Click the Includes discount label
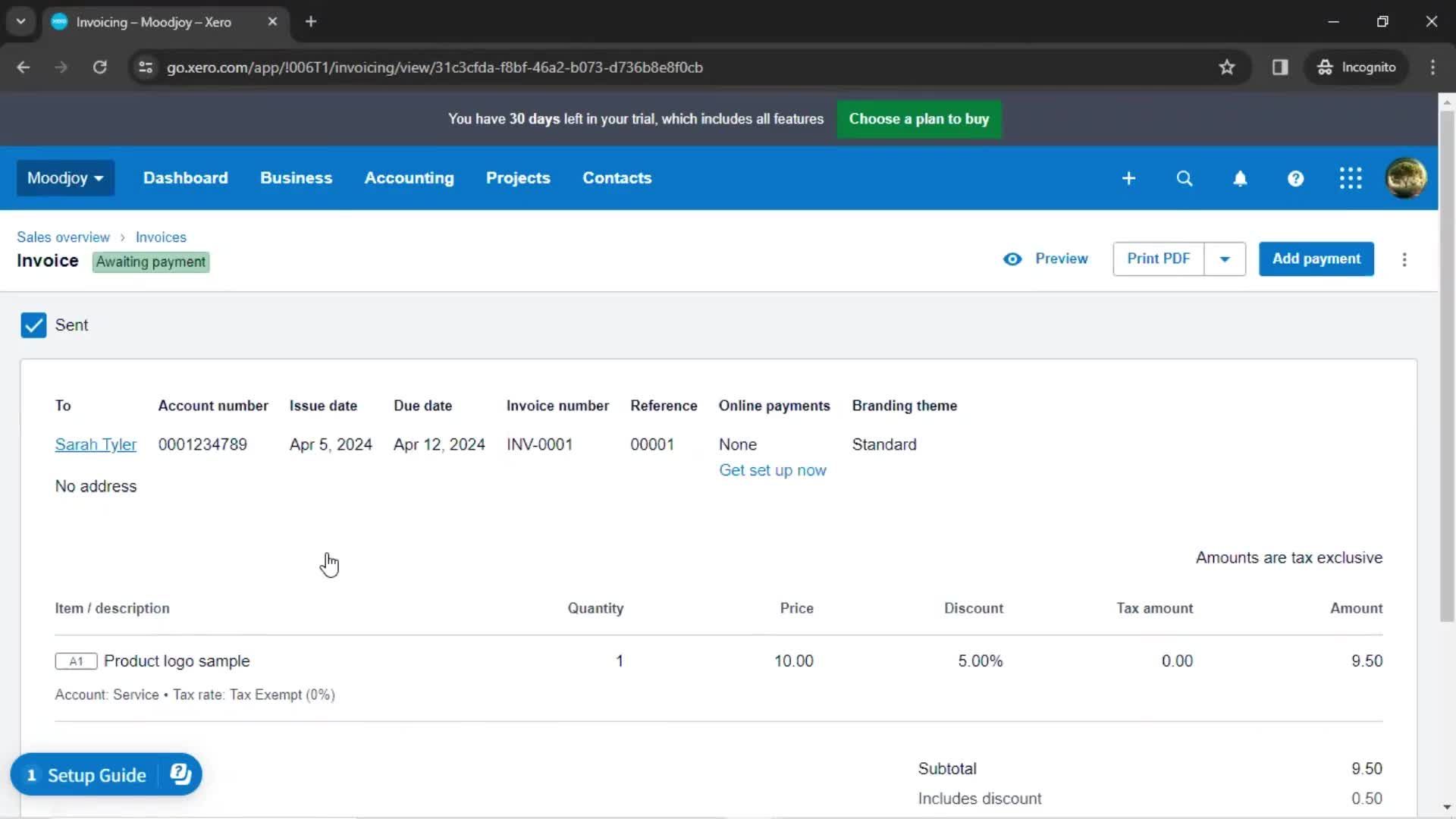Image resolution: width=1456 pixels, height=819 pixels. pos(980,799)
